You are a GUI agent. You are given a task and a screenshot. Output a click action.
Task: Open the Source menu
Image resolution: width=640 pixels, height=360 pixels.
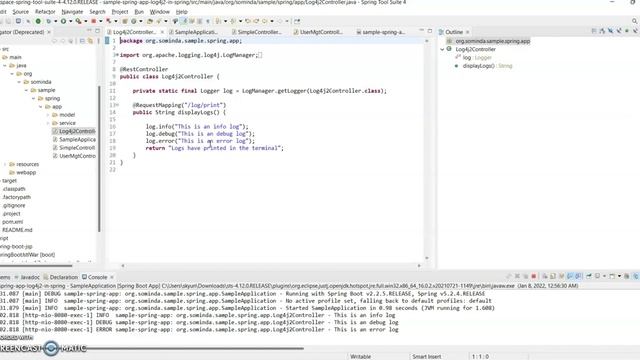click(x=20, y=12)
